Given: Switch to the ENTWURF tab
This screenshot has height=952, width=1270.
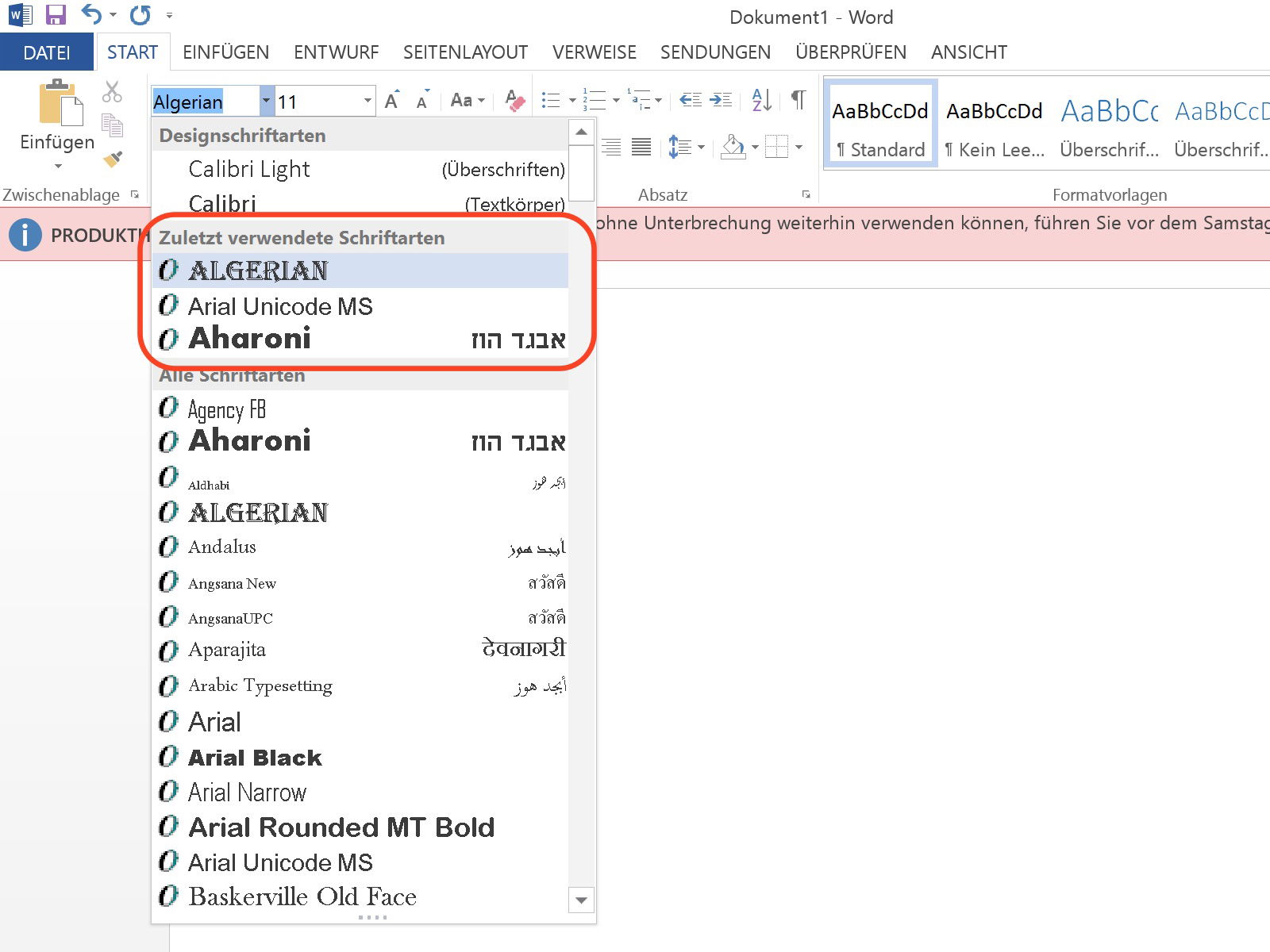Looking at the screenshot, I should pos(337,52).
